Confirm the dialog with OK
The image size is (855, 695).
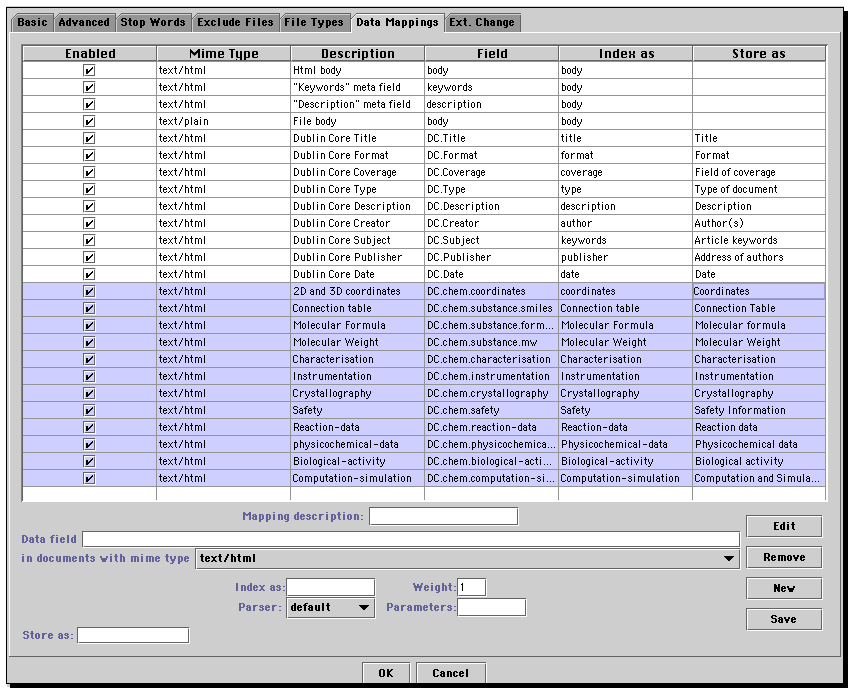(x=385, y=673)
